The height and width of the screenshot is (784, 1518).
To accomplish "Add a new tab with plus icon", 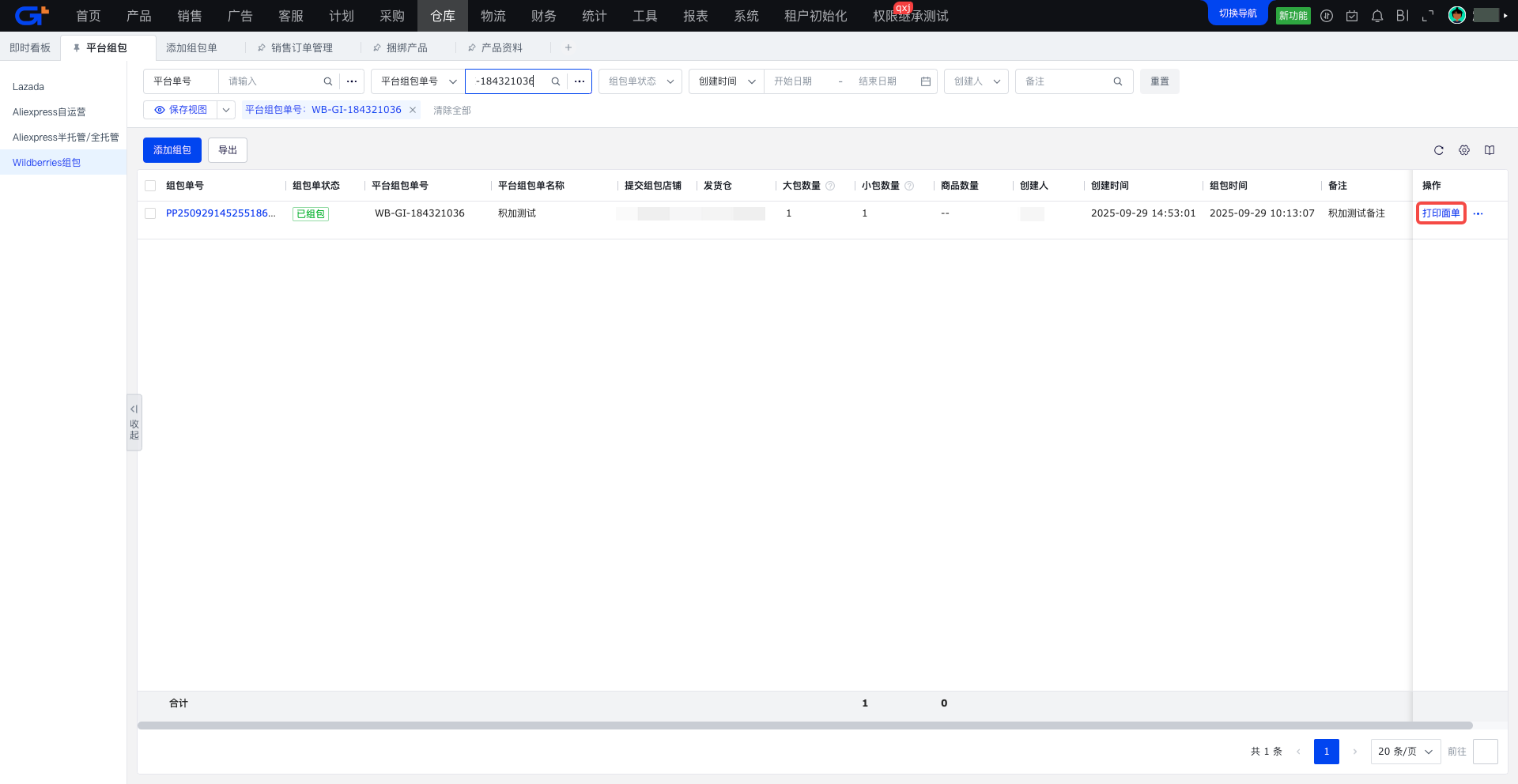I will click(568, 47).
